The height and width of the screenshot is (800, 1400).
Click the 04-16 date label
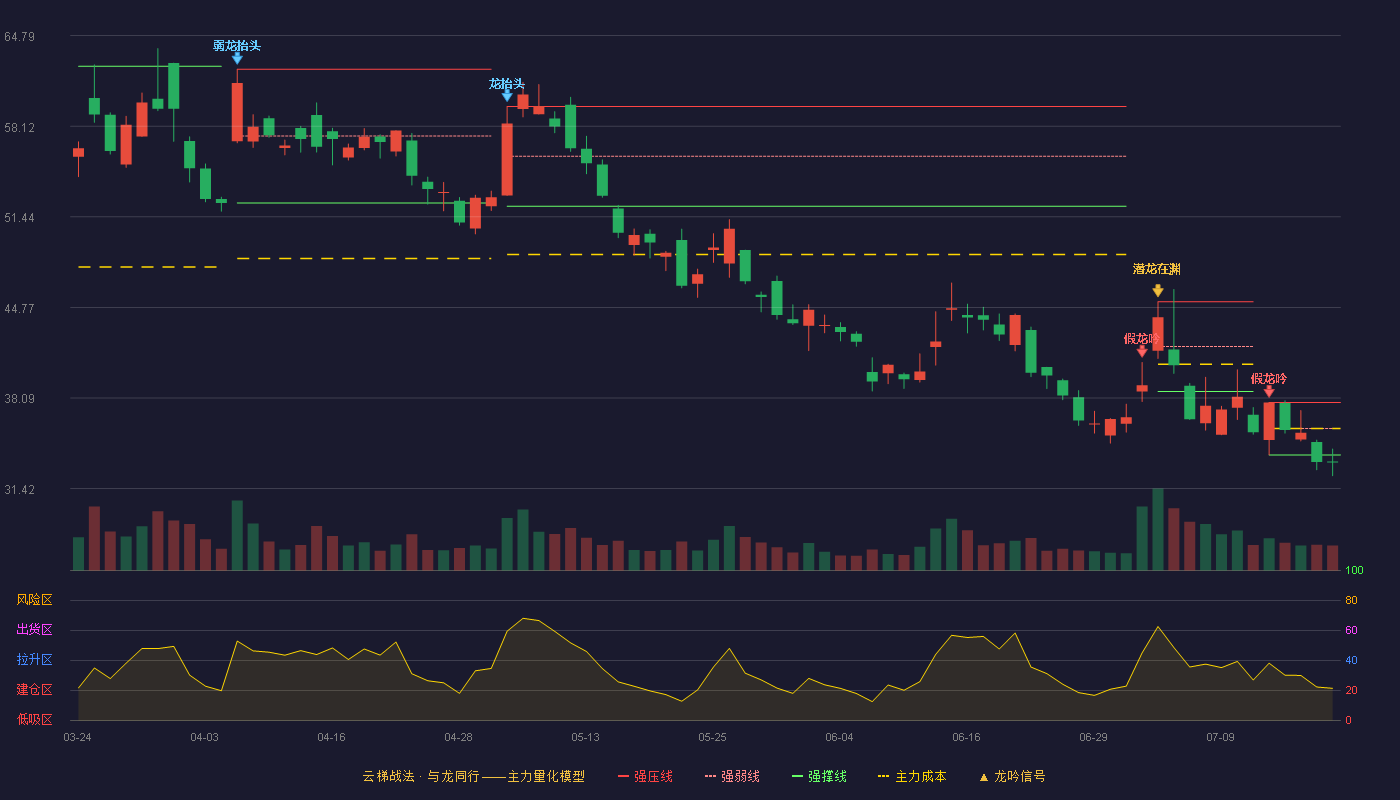coord(331,737)
